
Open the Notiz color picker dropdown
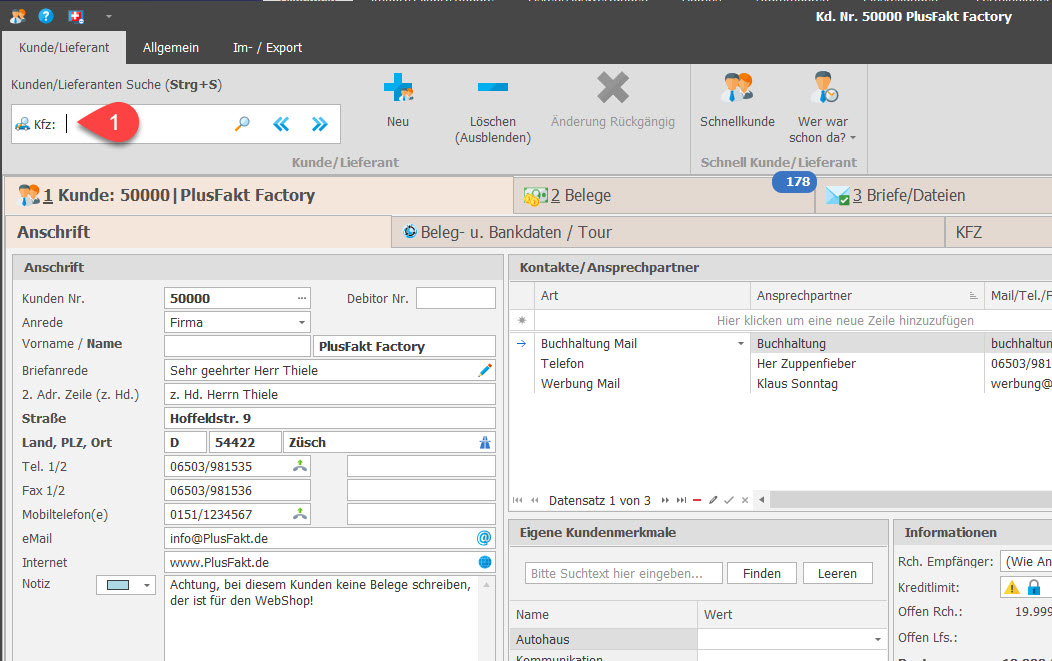click(x=146, y=585)
